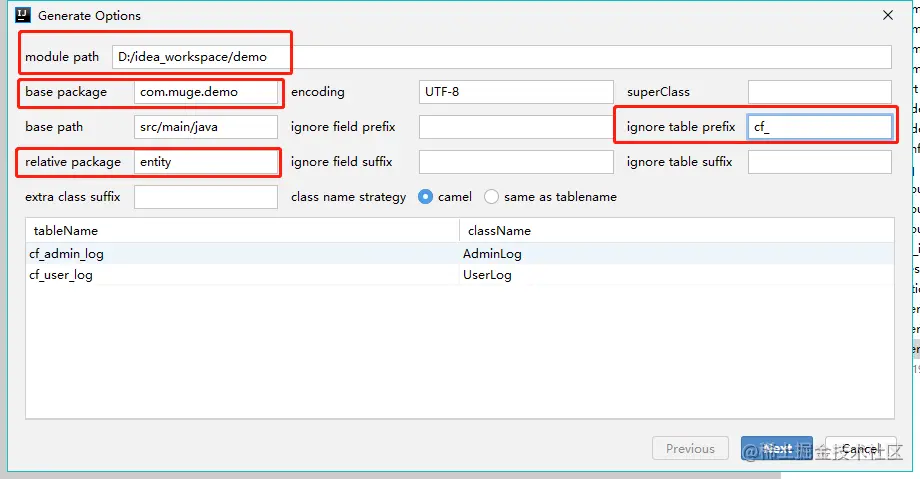Click the relative package input field
This screenshot has width=920, height=479.
(206, 162)
